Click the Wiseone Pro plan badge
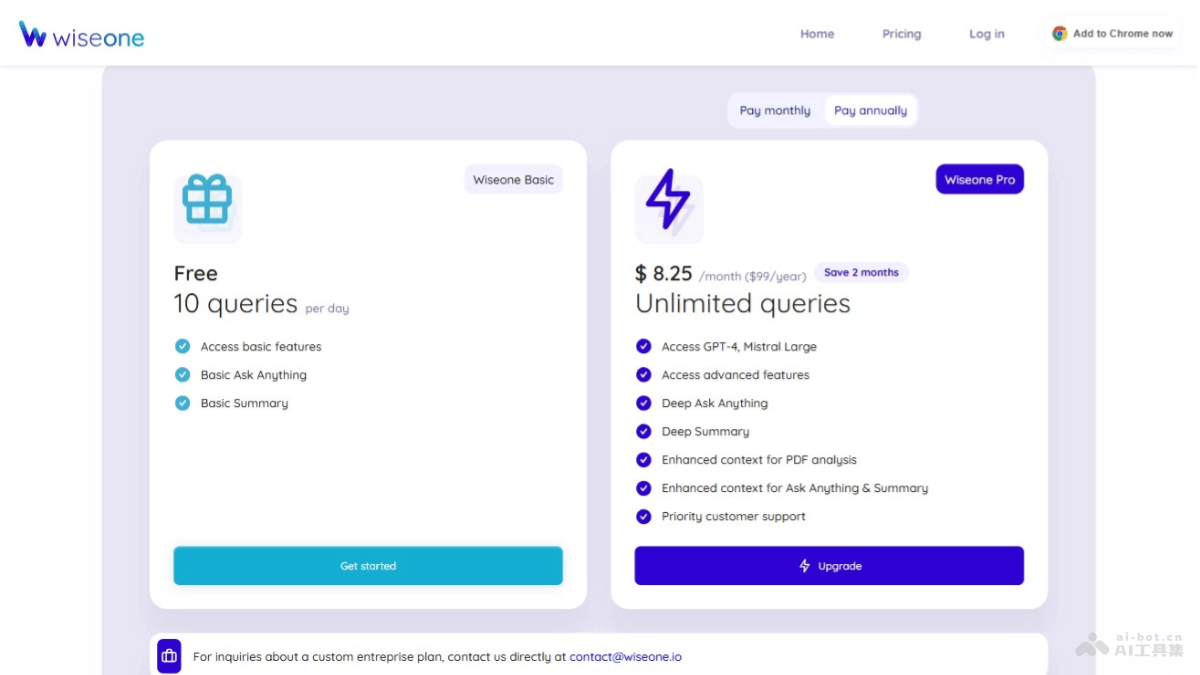The width and height of the screenshot is (1200, 675). coord(979,180)
